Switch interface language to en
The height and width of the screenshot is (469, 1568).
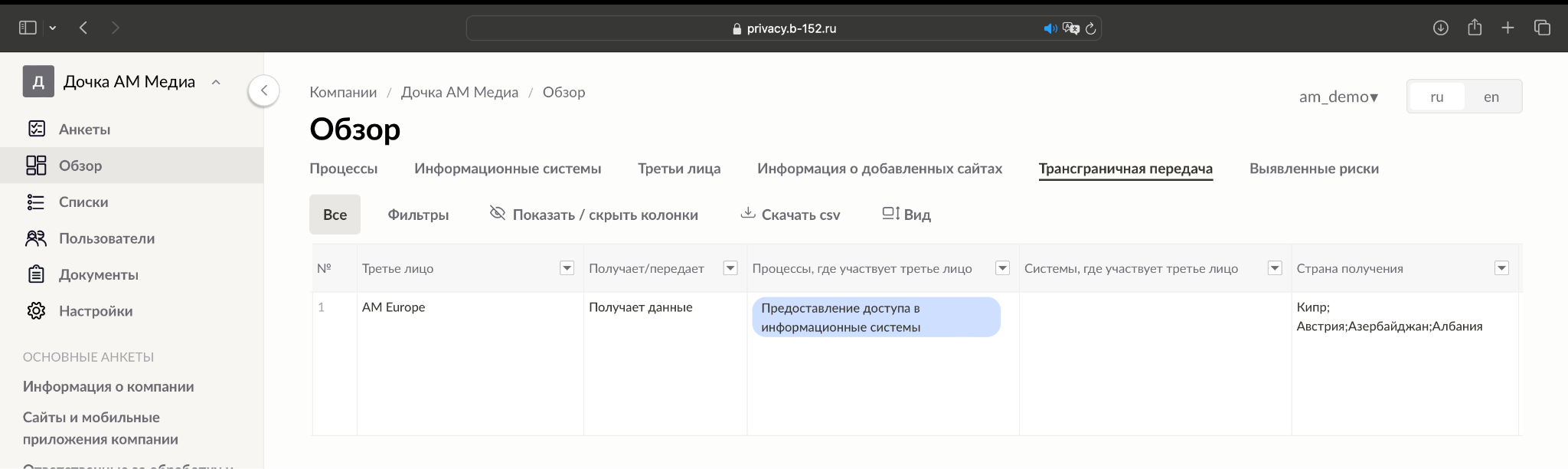point(1491,97)
